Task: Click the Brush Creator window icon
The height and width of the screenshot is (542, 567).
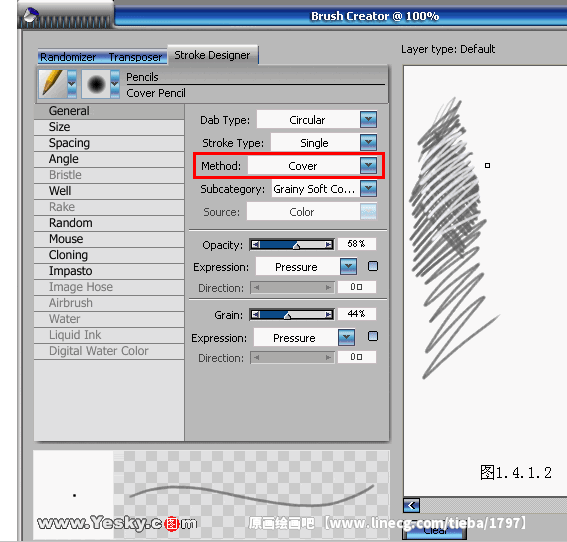Action: point(31,15)
